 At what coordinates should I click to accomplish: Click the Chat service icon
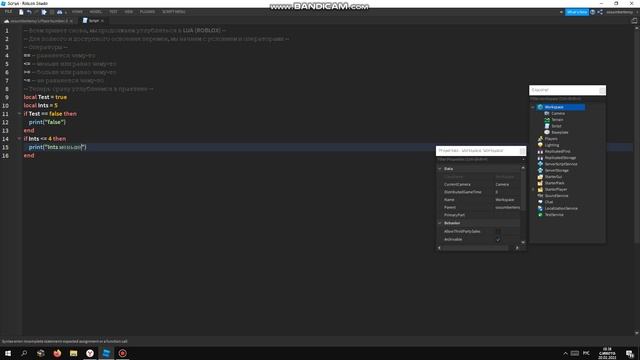[x=540, y=202]
